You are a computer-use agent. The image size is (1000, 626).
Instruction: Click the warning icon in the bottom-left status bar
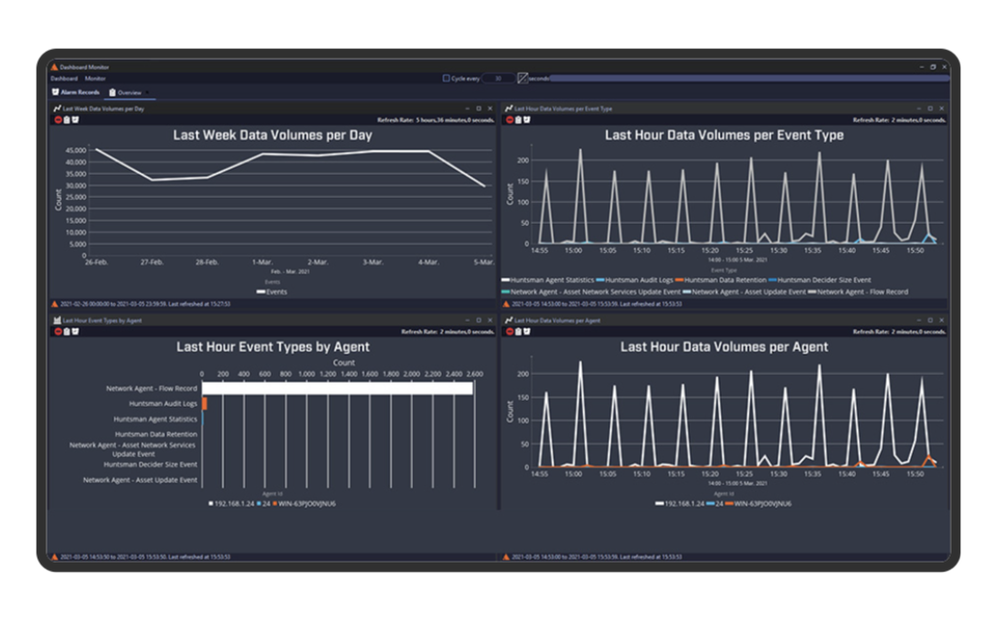pyautogui.click(x=55, y=557)
